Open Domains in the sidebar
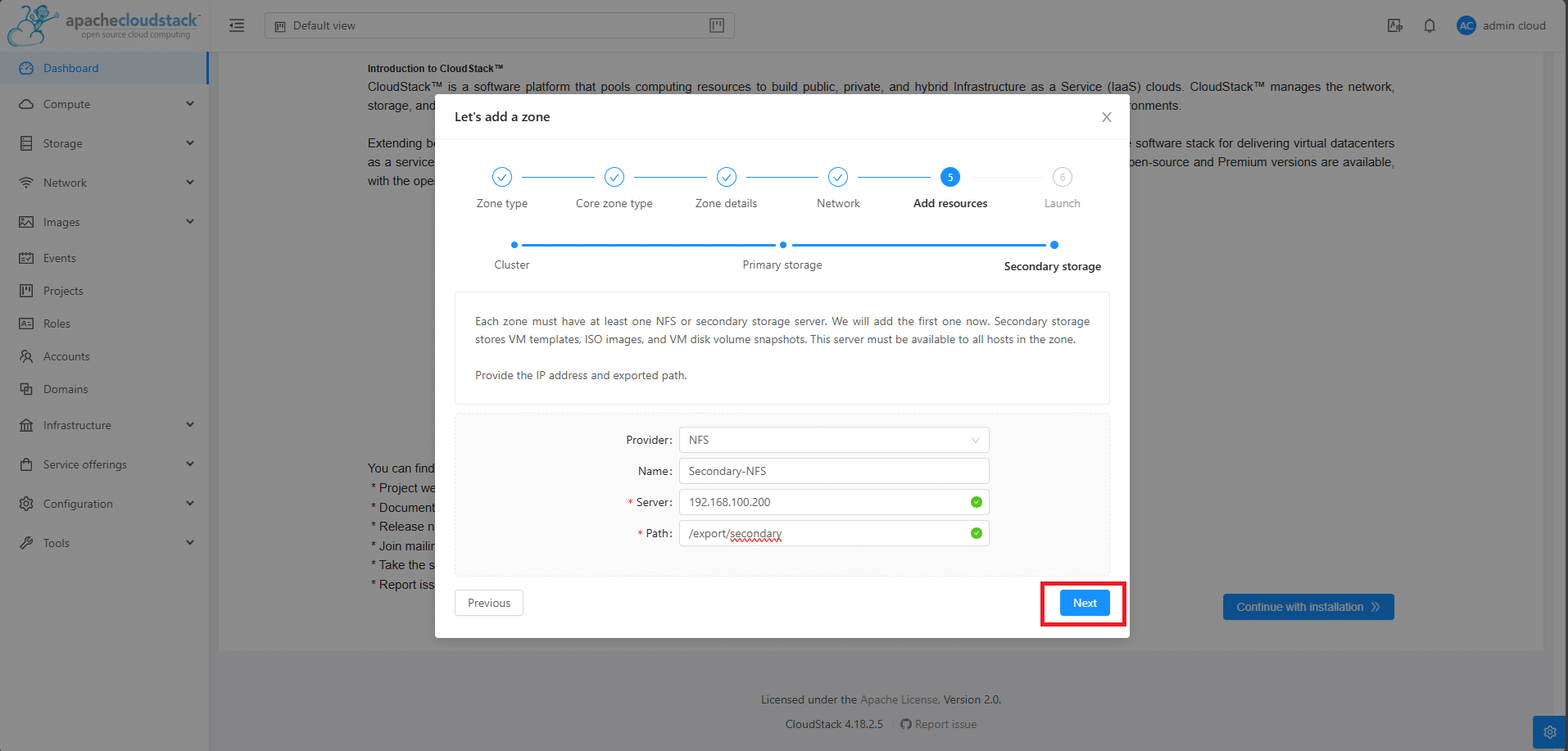 point(104,389)
